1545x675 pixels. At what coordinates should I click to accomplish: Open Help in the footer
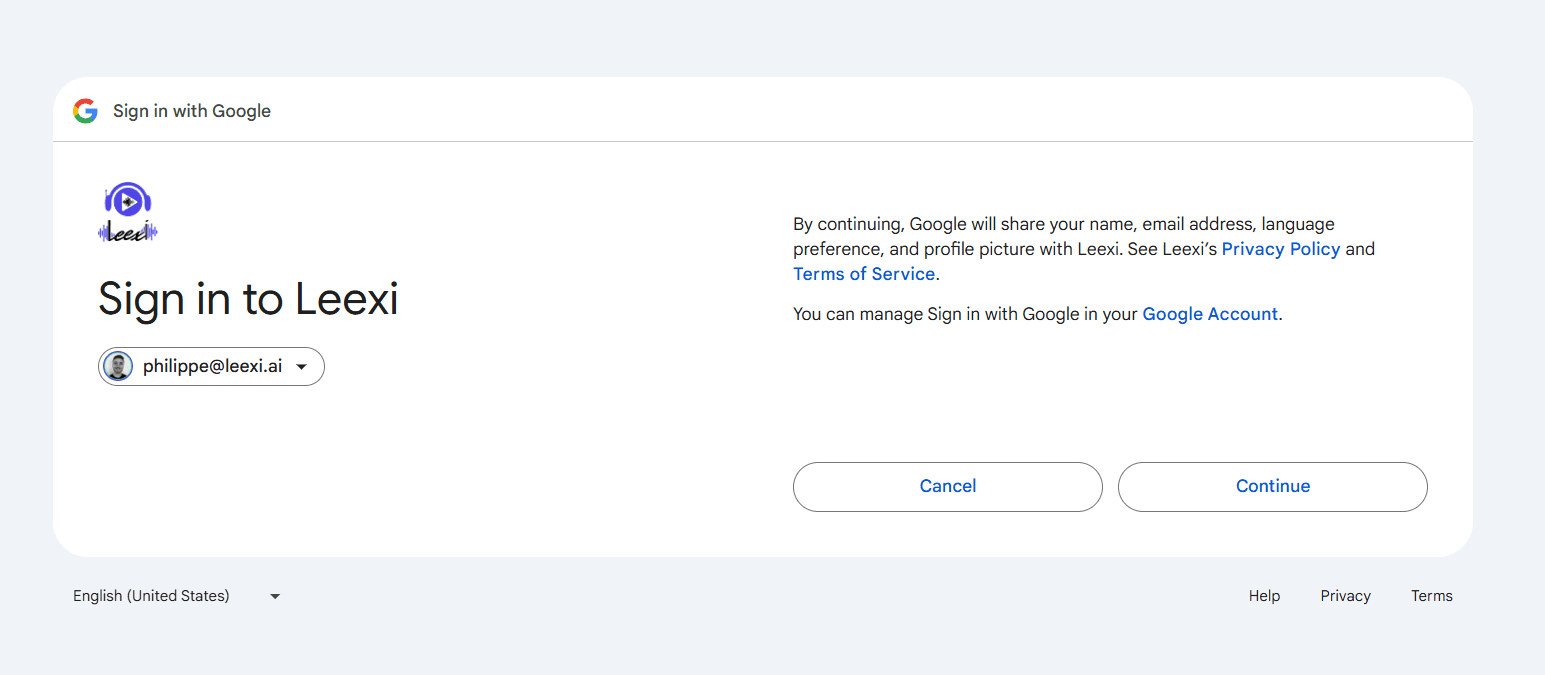coord(1264,596)
